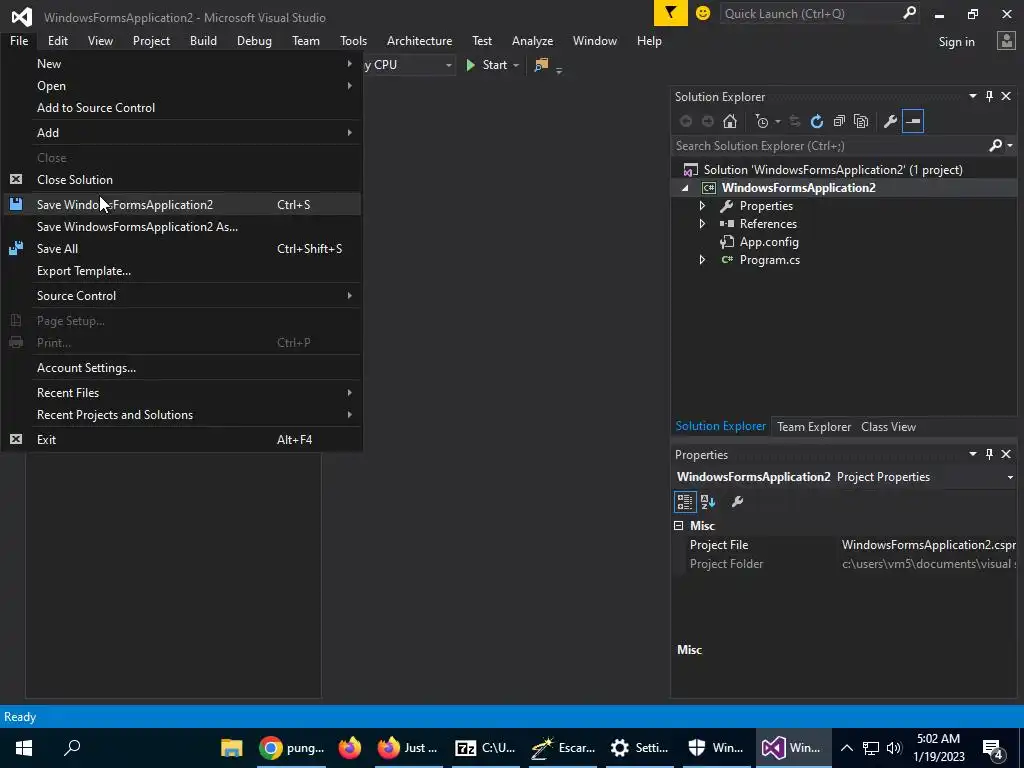Click the Start debugging play icon

coord(470,65)
